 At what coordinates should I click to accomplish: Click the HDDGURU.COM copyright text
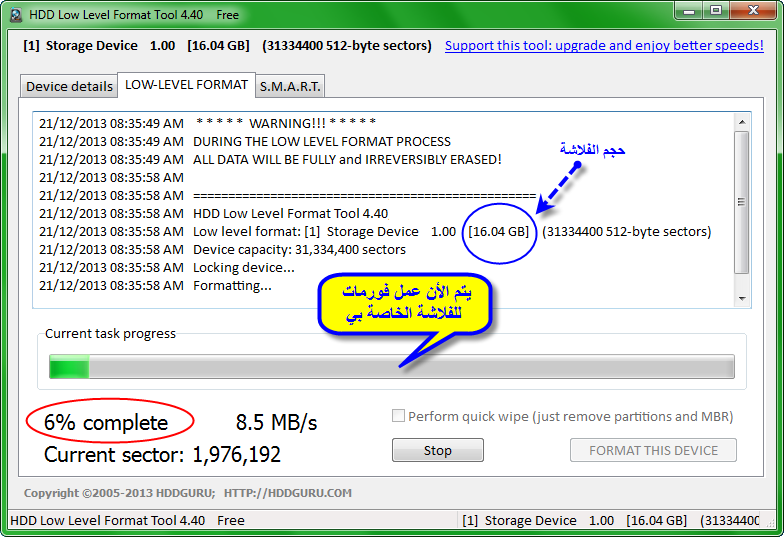[188, 493]
